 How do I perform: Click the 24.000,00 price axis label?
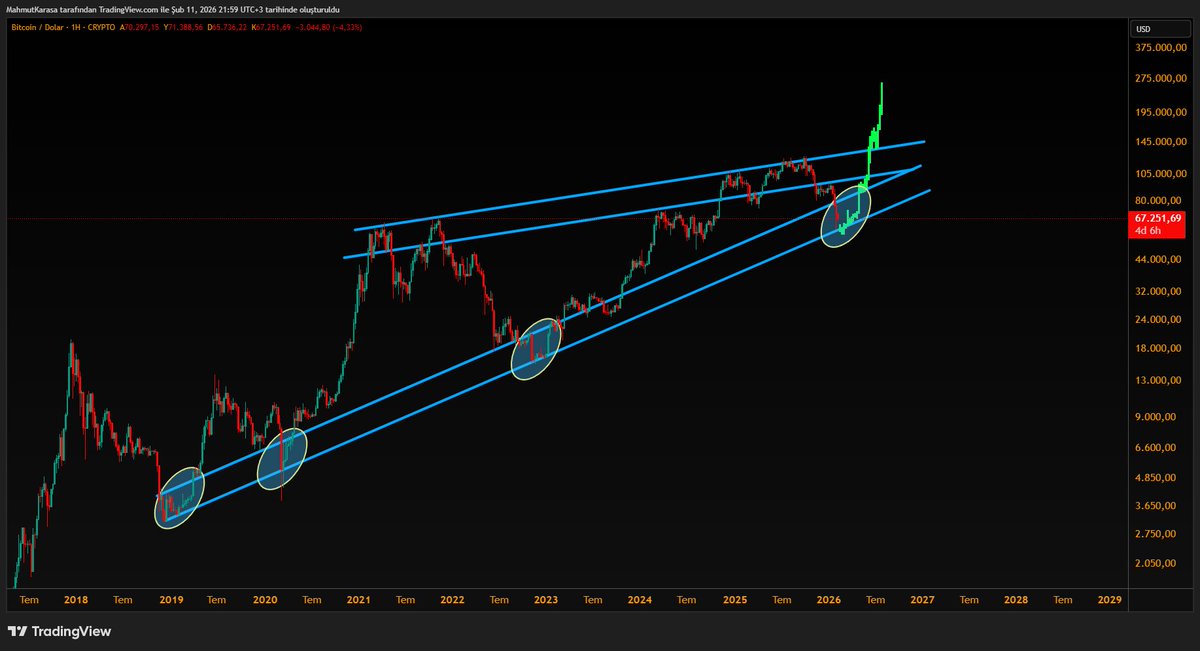tap(1160, 320)
